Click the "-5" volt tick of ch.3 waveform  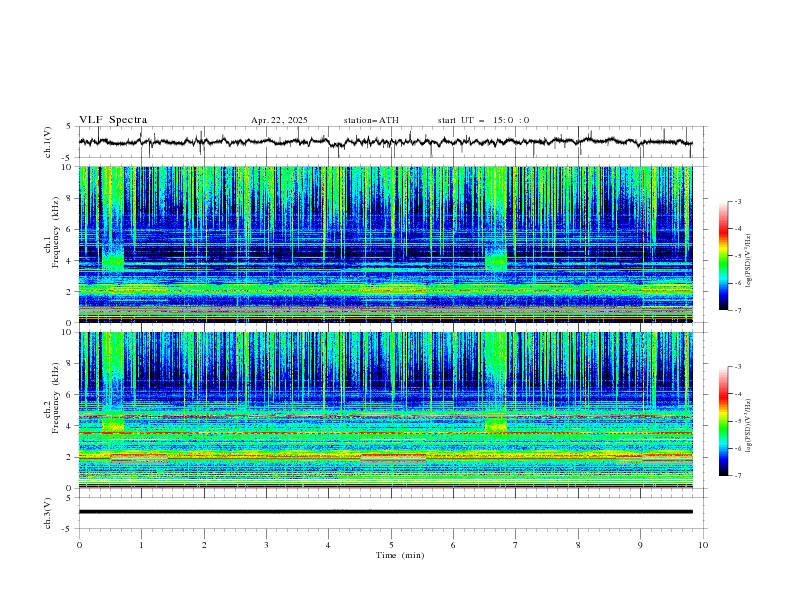coord(68,529)
